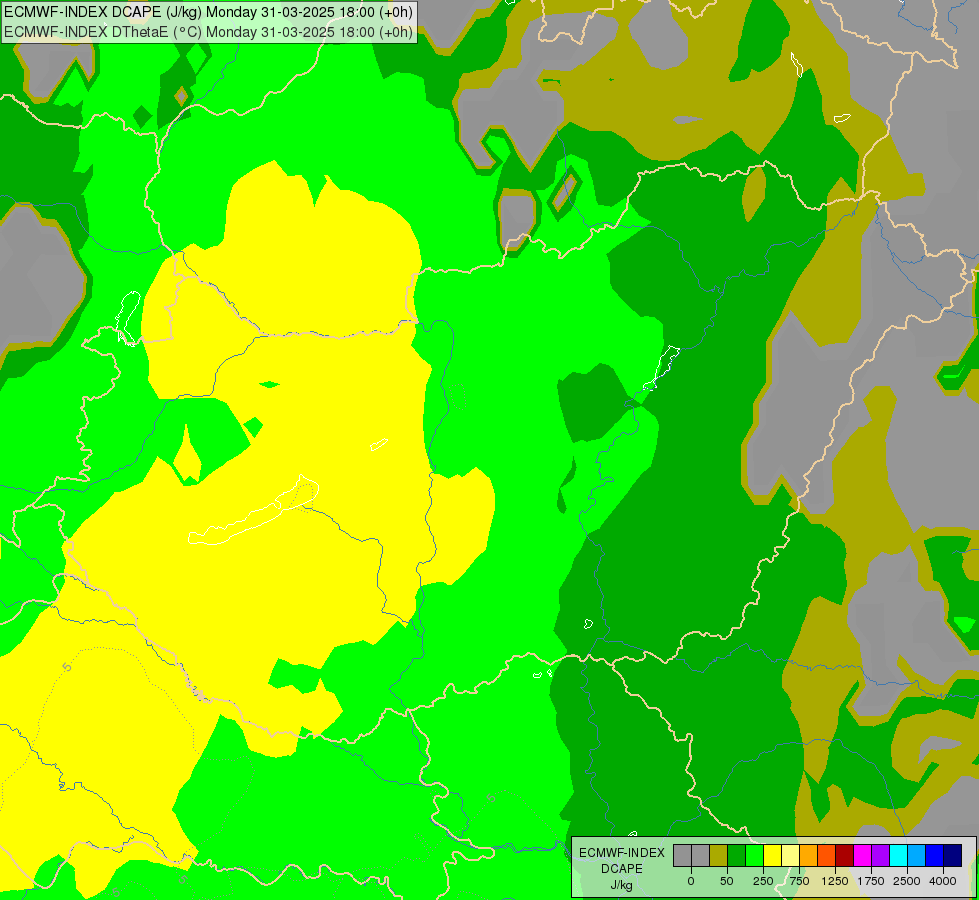Pick the light blue legend swatch after 2500
The image size is (979, 900).
[917, 856]
